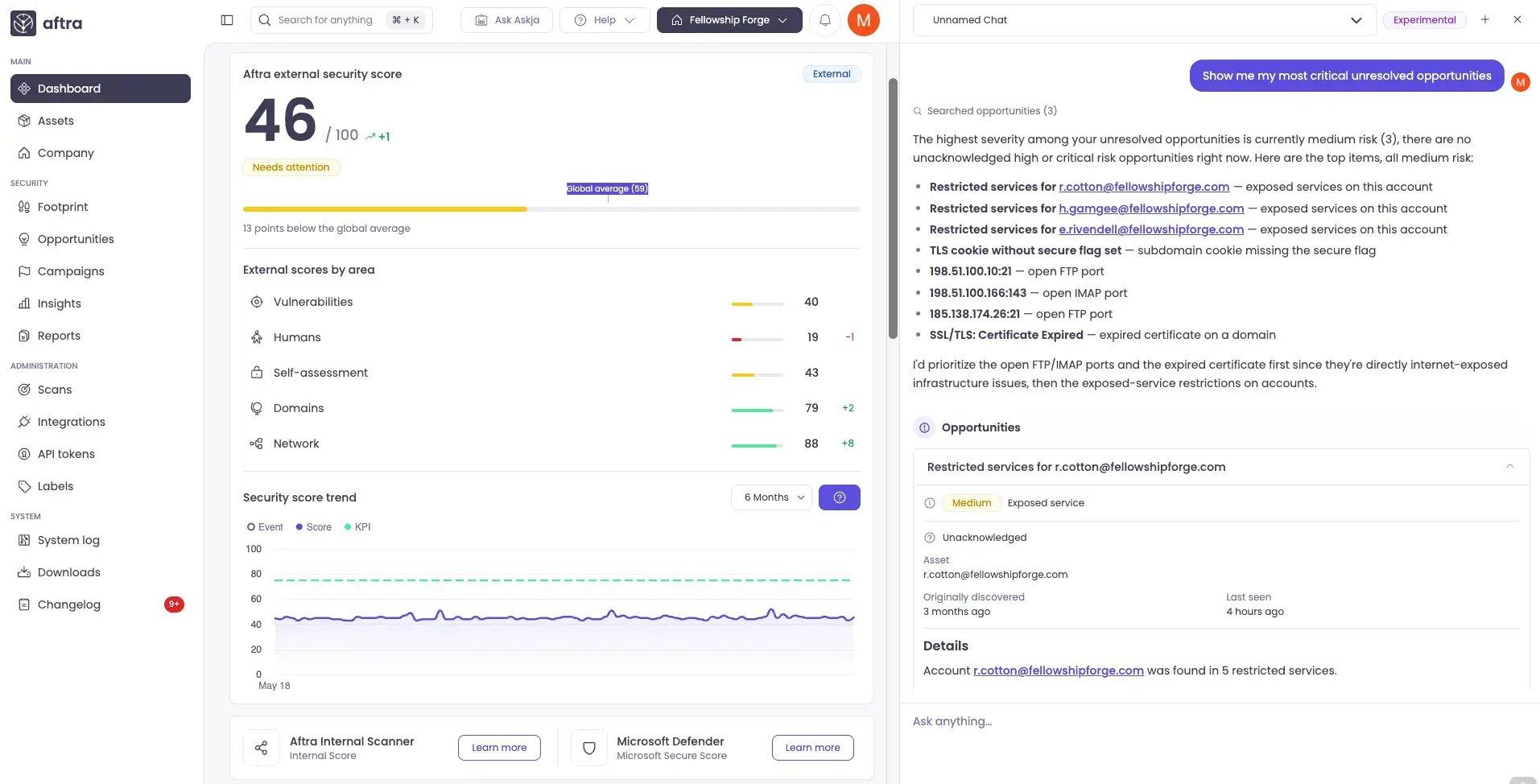Collapse the Restricted services opportunity card
Image resolution: width=1540 pixels, height=784 pixels.
[x=1510, y=467]
